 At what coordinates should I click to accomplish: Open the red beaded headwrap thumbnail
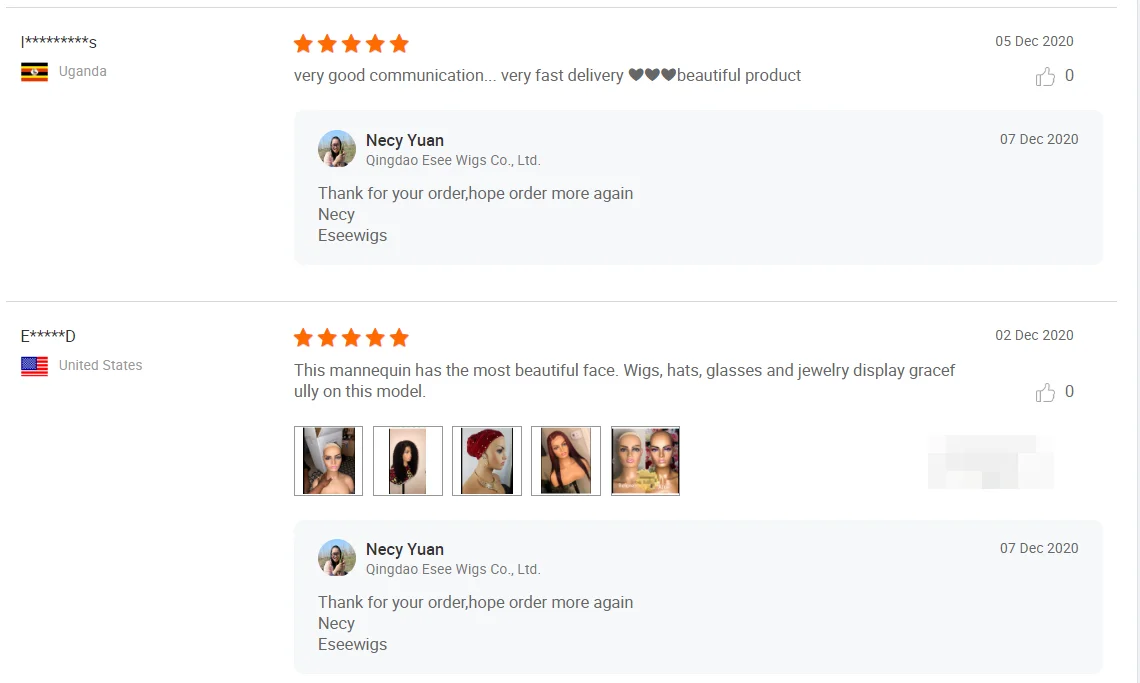[x=486, y=461]
